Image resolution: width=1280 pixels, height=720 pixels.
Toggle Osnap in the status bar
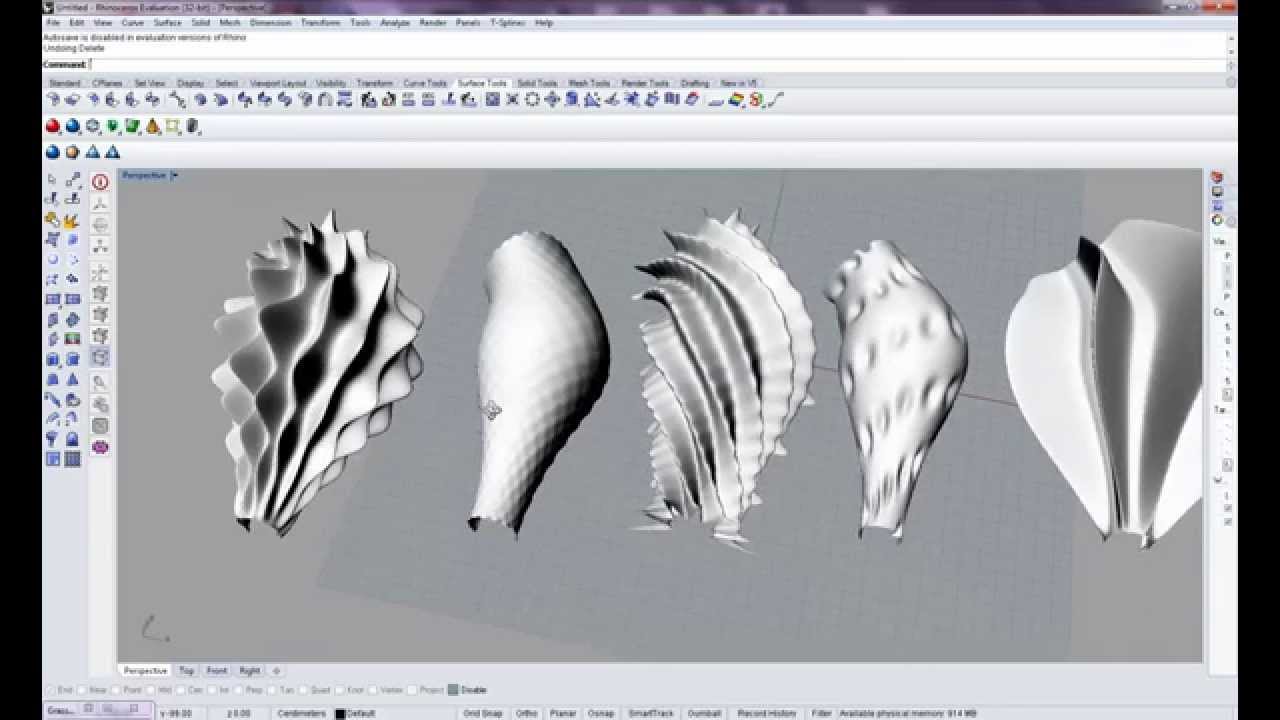coord(601,714)
